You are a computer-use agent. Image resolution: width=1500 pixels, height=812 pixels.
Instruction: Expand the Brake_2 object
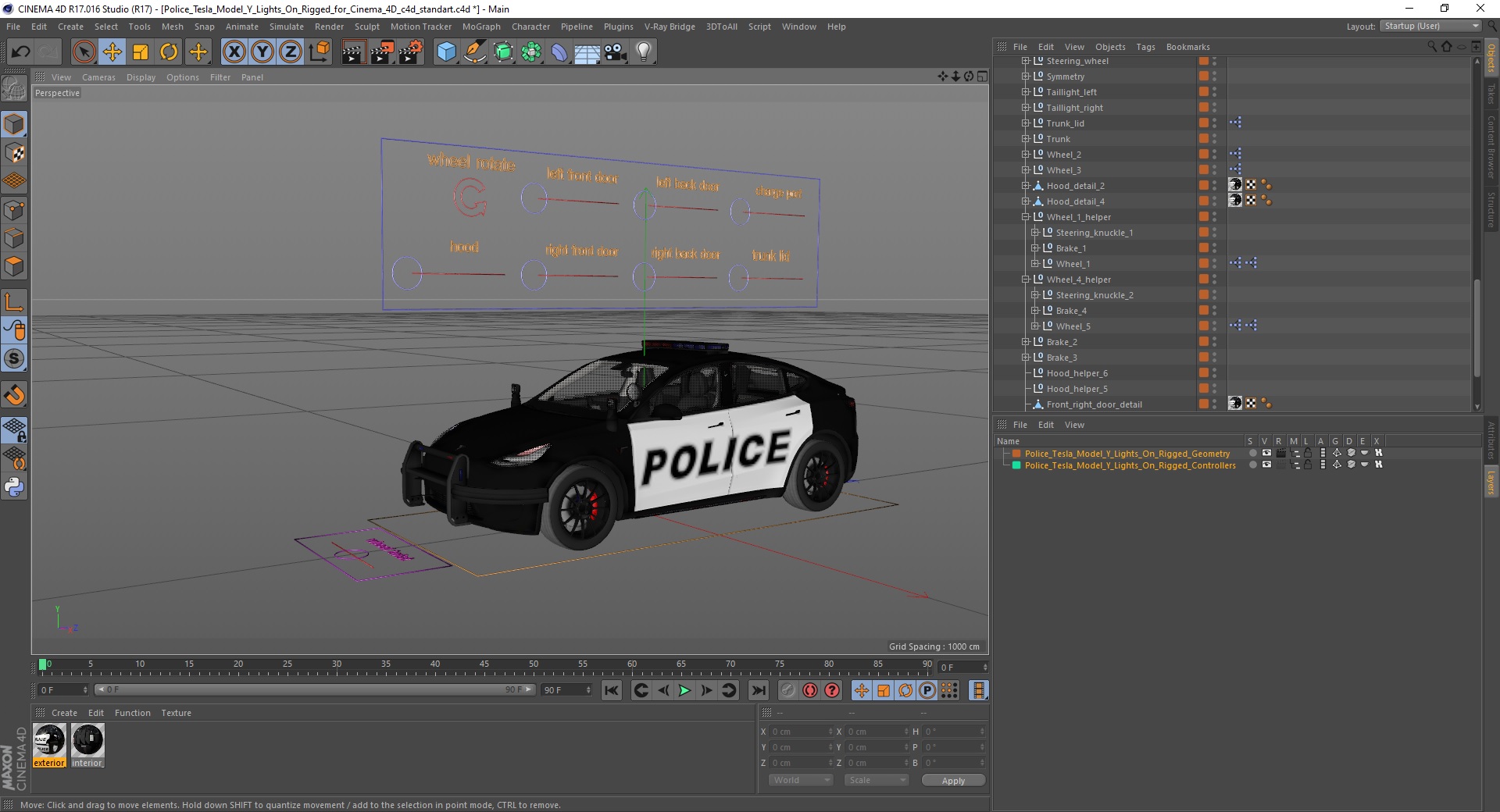coord(1025,342)
